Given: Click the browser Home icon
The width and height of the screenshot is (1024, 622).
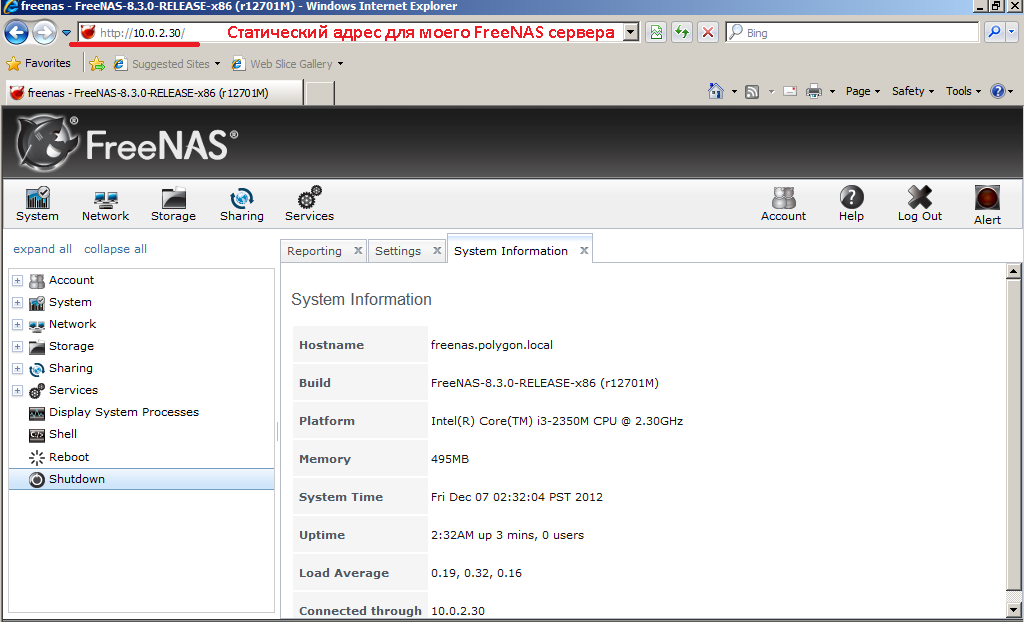Looking at the screenshot, I should tap(716, 91).
